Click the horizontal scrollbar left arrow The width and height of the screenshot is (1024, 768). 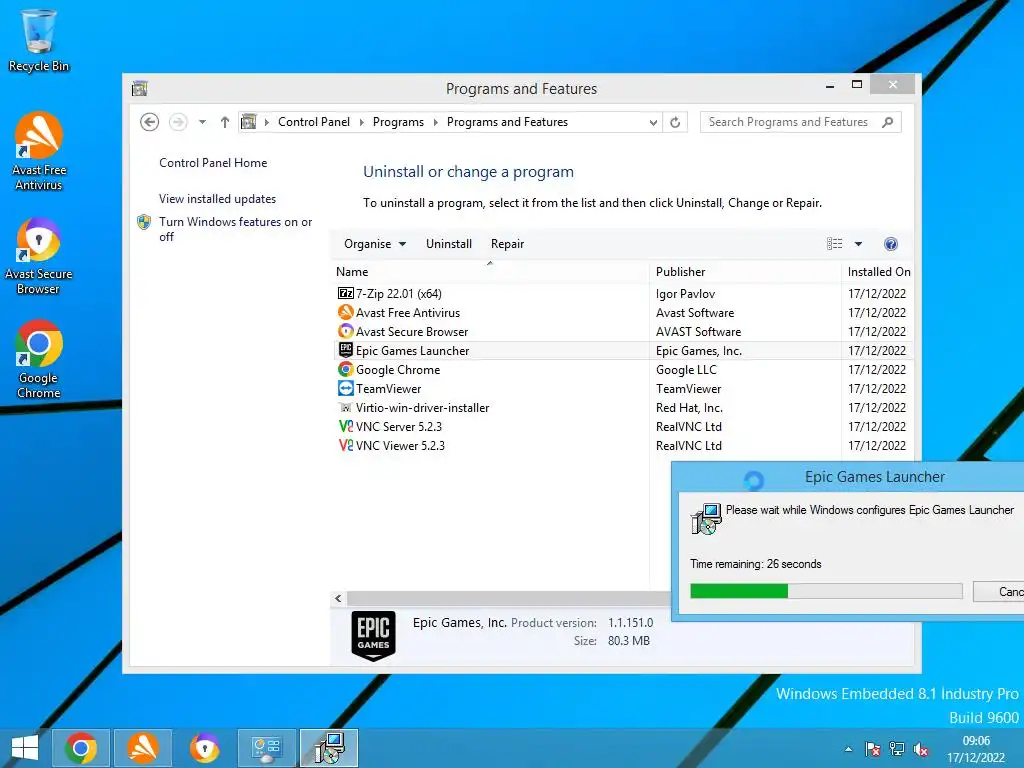pyautogui.click(x=338, y=598)
